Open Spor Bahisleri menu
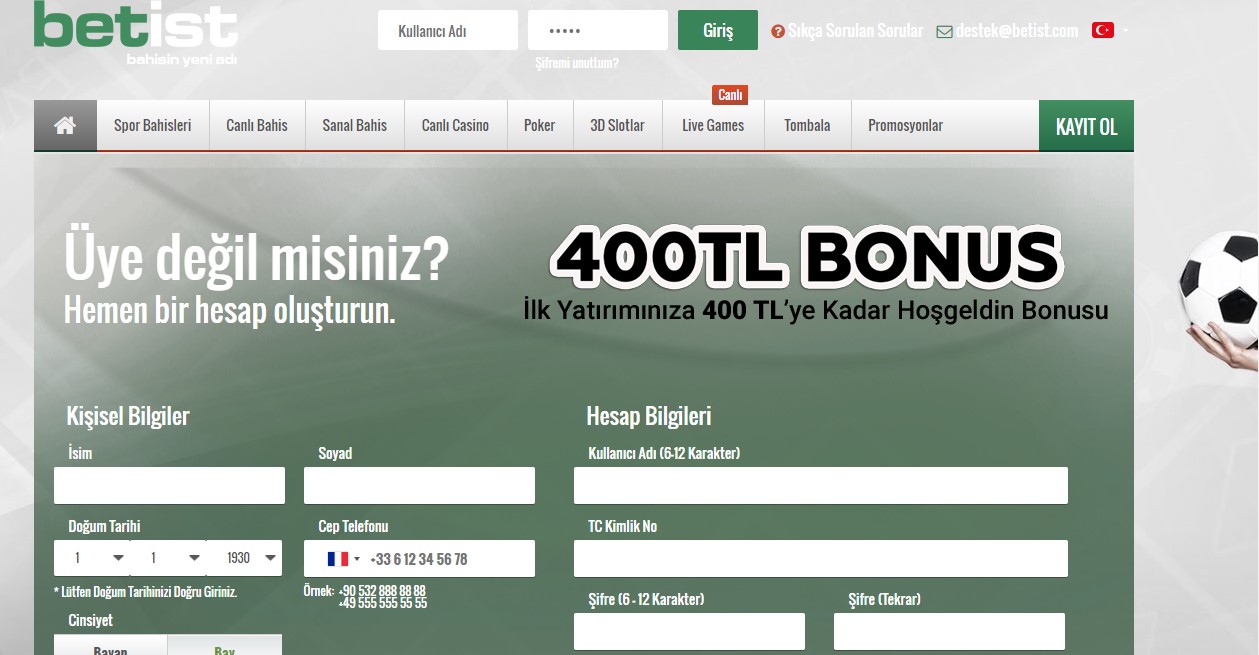 (153, 125)
